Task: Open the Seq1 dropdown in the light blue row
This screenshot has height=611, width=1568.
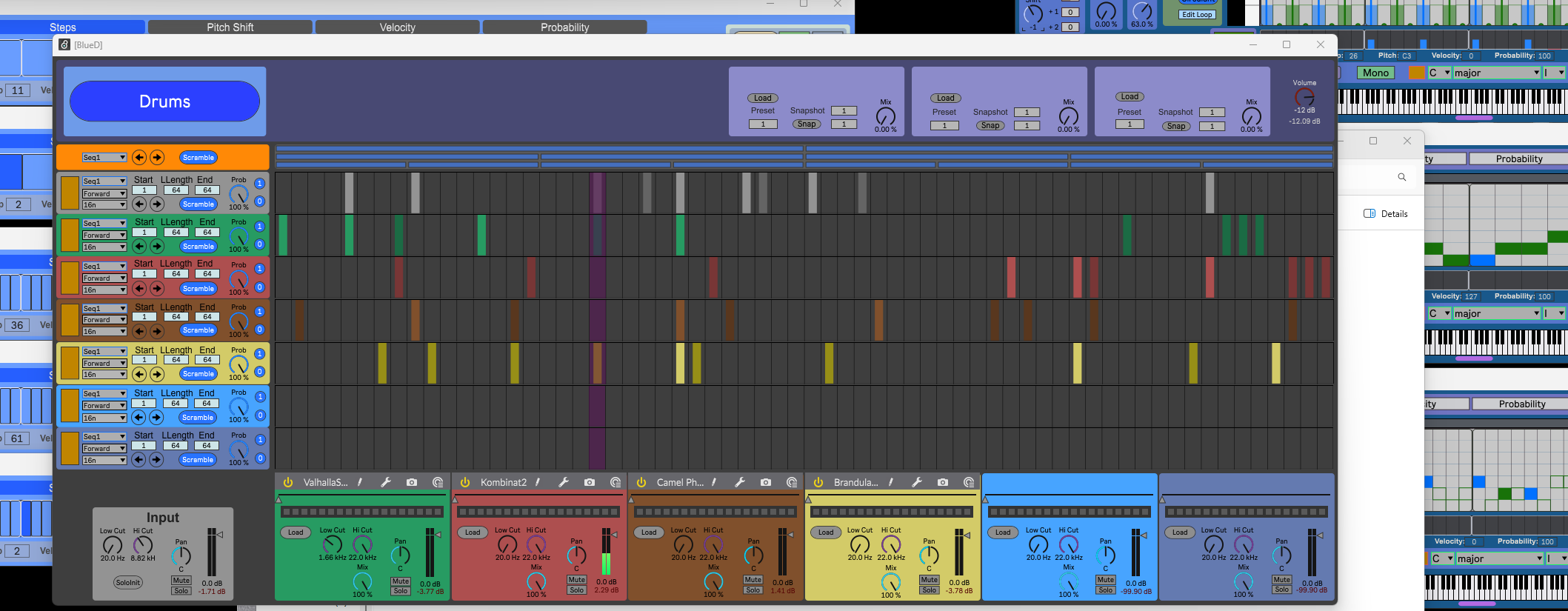Action: point(104,394)
